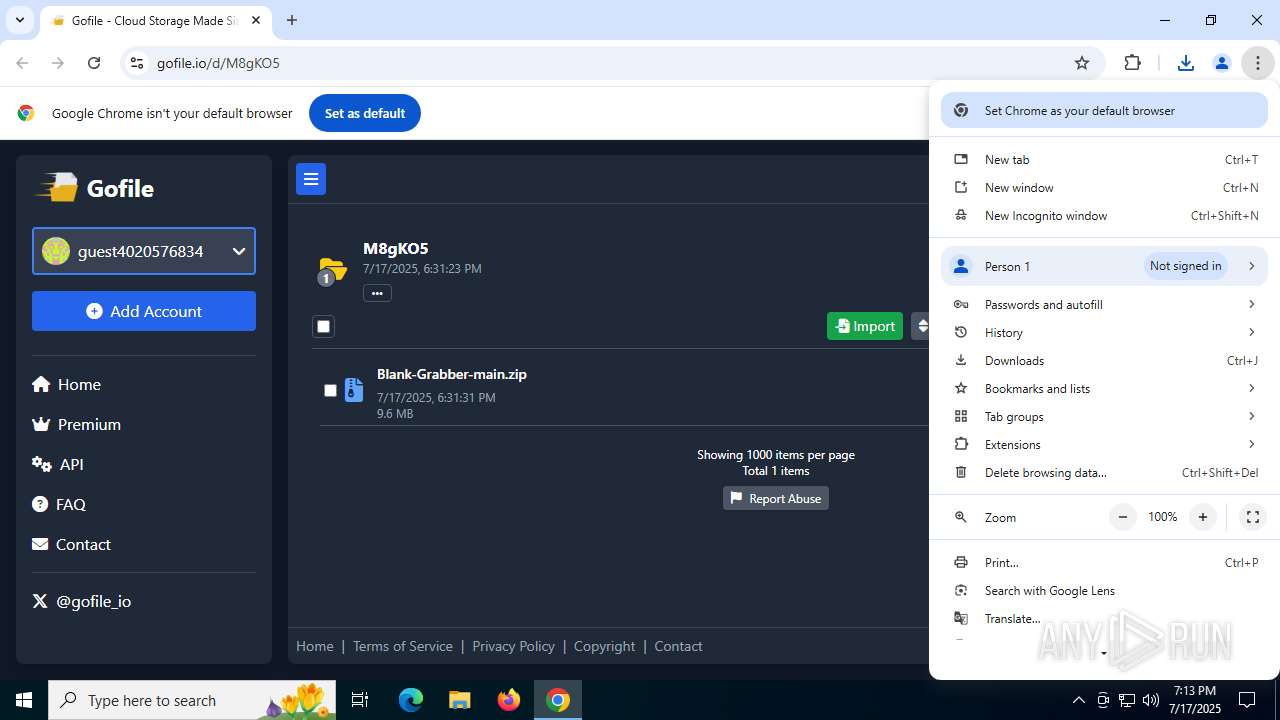Image resolution: width=1280 pixels, height=720 pixels.
Task: Toggle the select-all files checkbox
Action: coord(323,326)
